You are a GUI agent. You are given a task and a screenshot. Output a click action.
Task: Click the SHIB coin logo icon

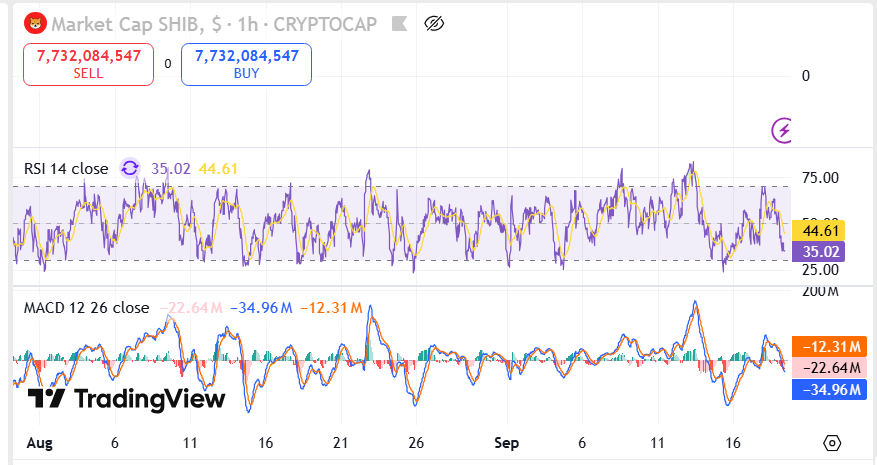(x=35, y=23)
